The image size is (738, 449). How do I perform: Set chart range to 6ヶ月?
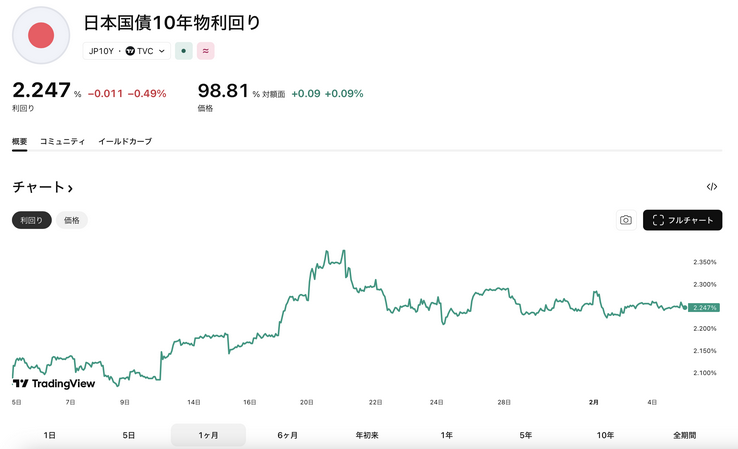pos(288,435)
